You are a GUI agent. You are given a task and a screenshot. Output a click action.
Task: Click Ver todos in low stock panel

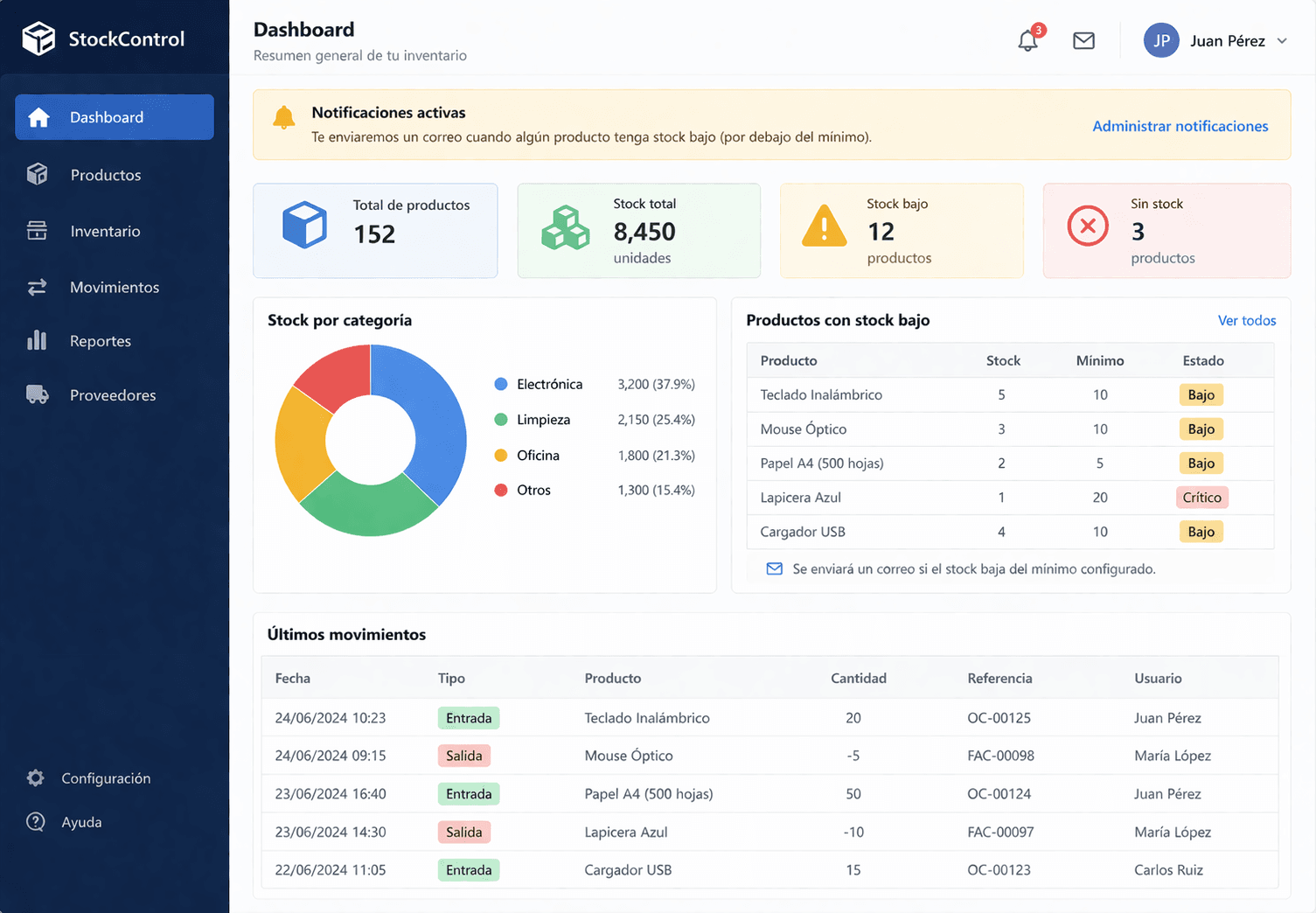pyautogui.click(x=1247, y=320)
